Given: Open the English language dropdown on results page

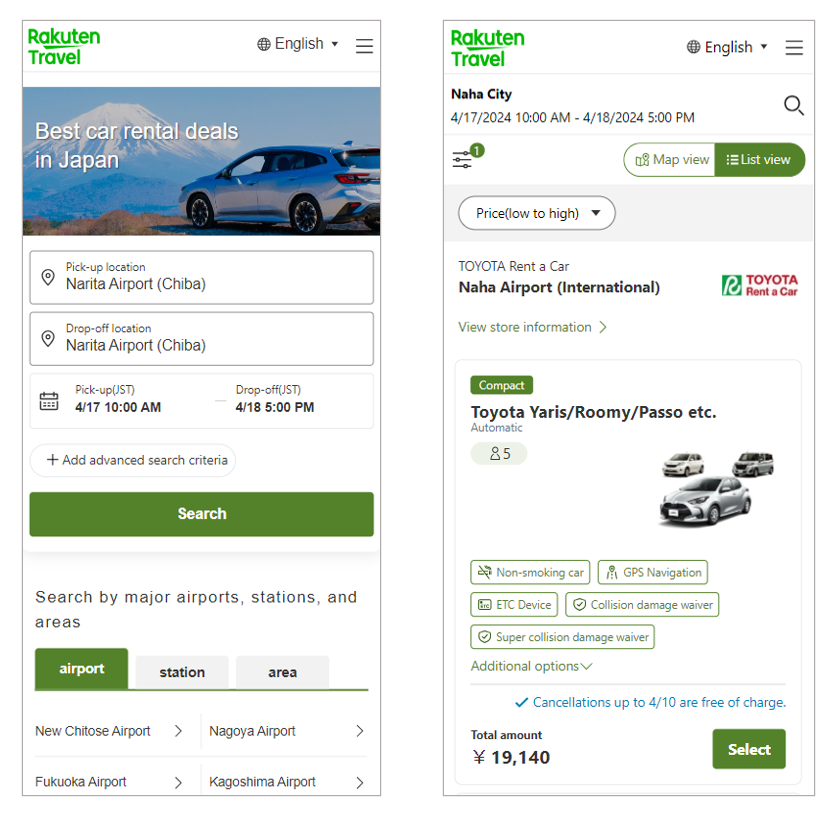Looking at the screenshot, I should tap(727, 47).
